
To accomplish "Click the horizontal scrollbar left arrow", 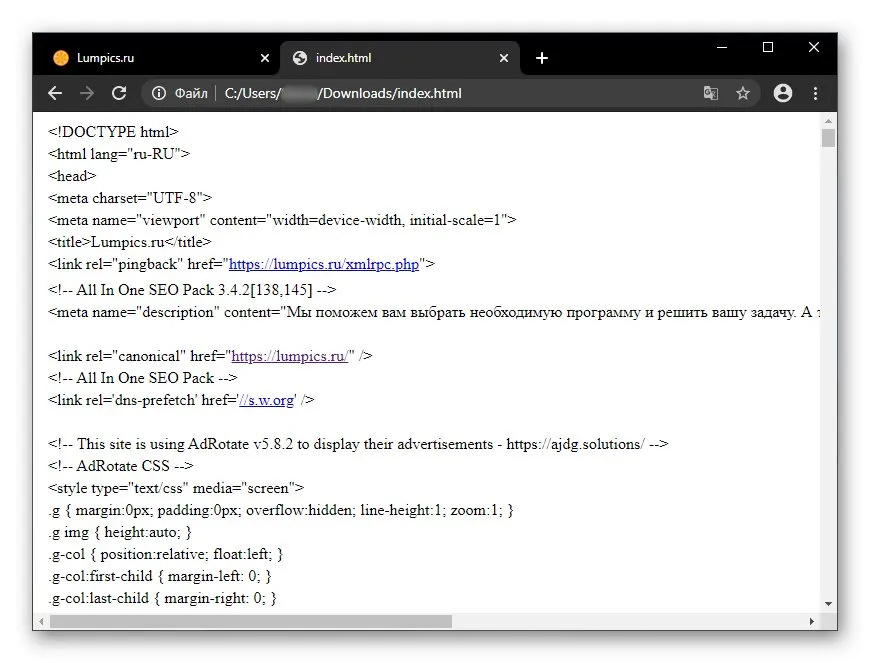I will tap(41, 621).
